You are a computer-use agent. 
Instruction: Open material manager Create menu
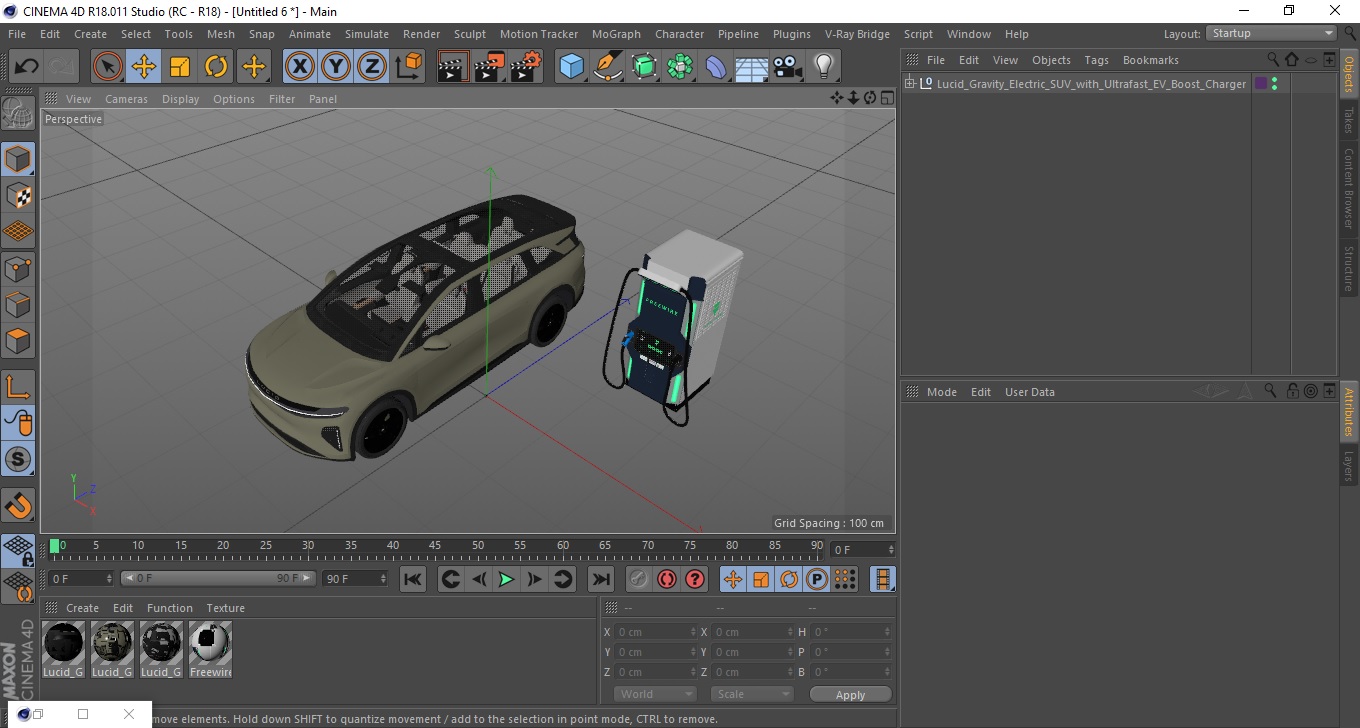pyautogui.click(x=82, y=608)
